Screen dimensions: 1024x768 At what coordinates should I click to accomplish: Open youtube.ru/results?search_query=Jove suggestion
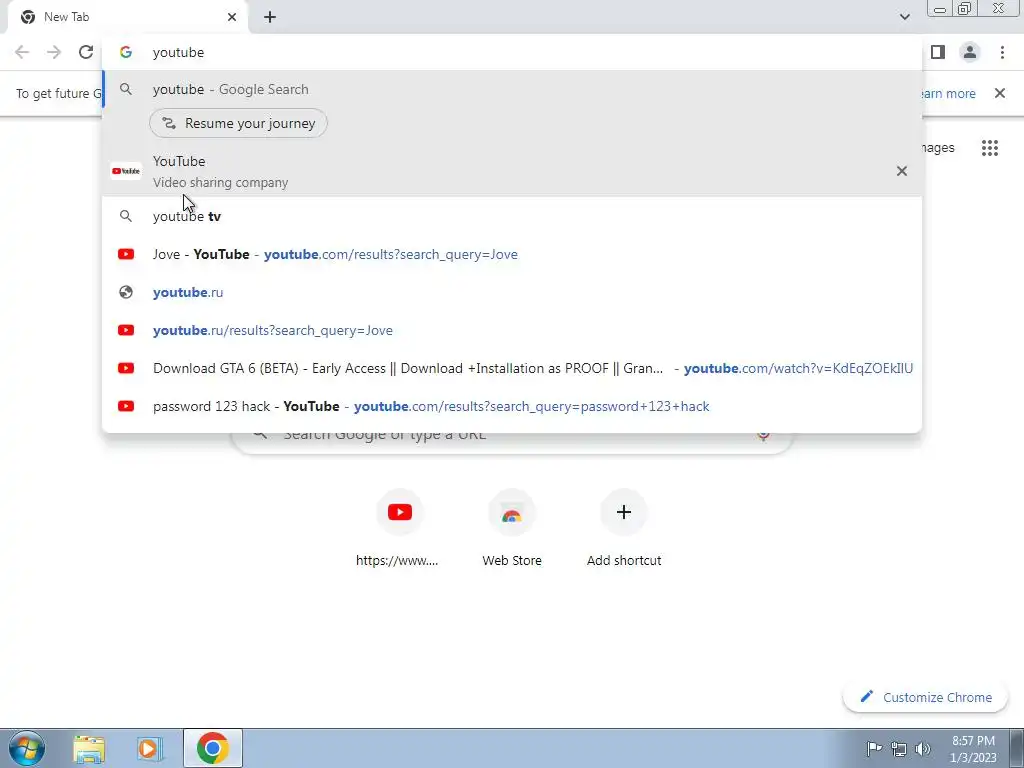click(512, 330)
